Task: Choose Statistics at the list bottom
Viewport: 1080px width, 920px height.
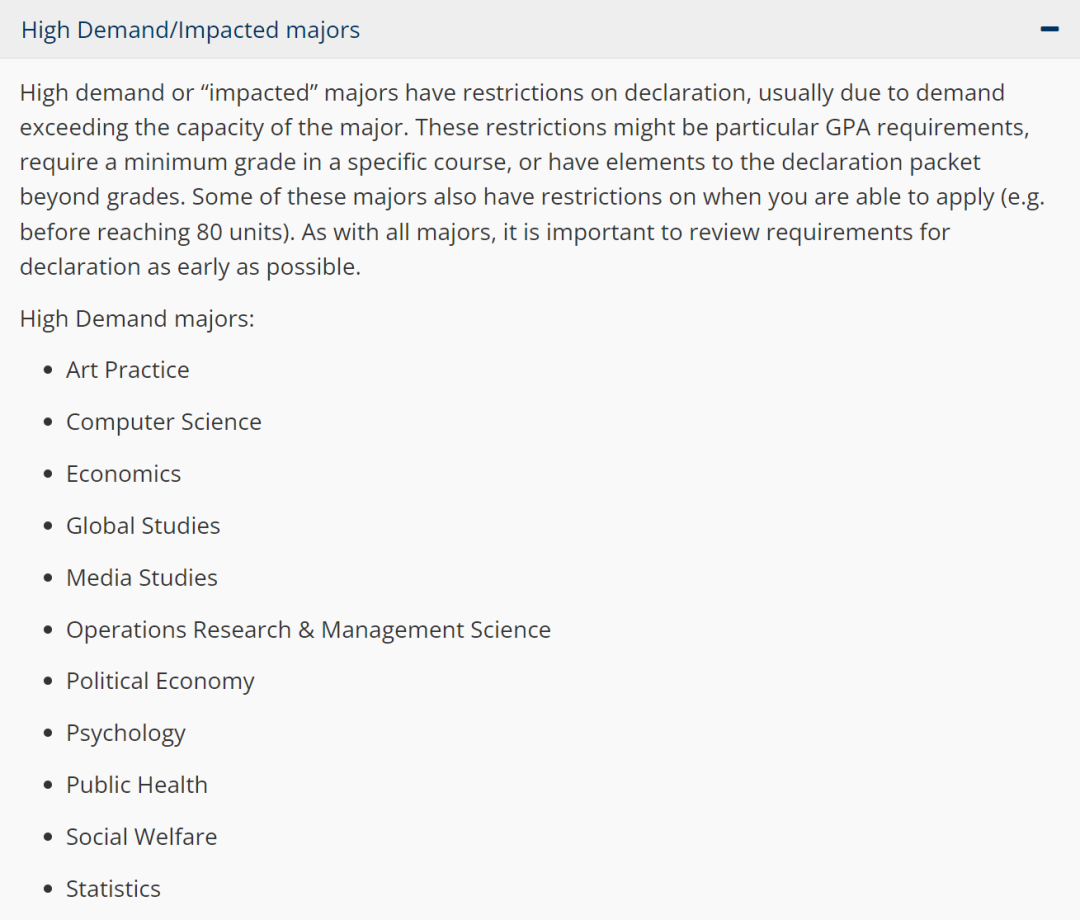Action: [x=113, y=889]
